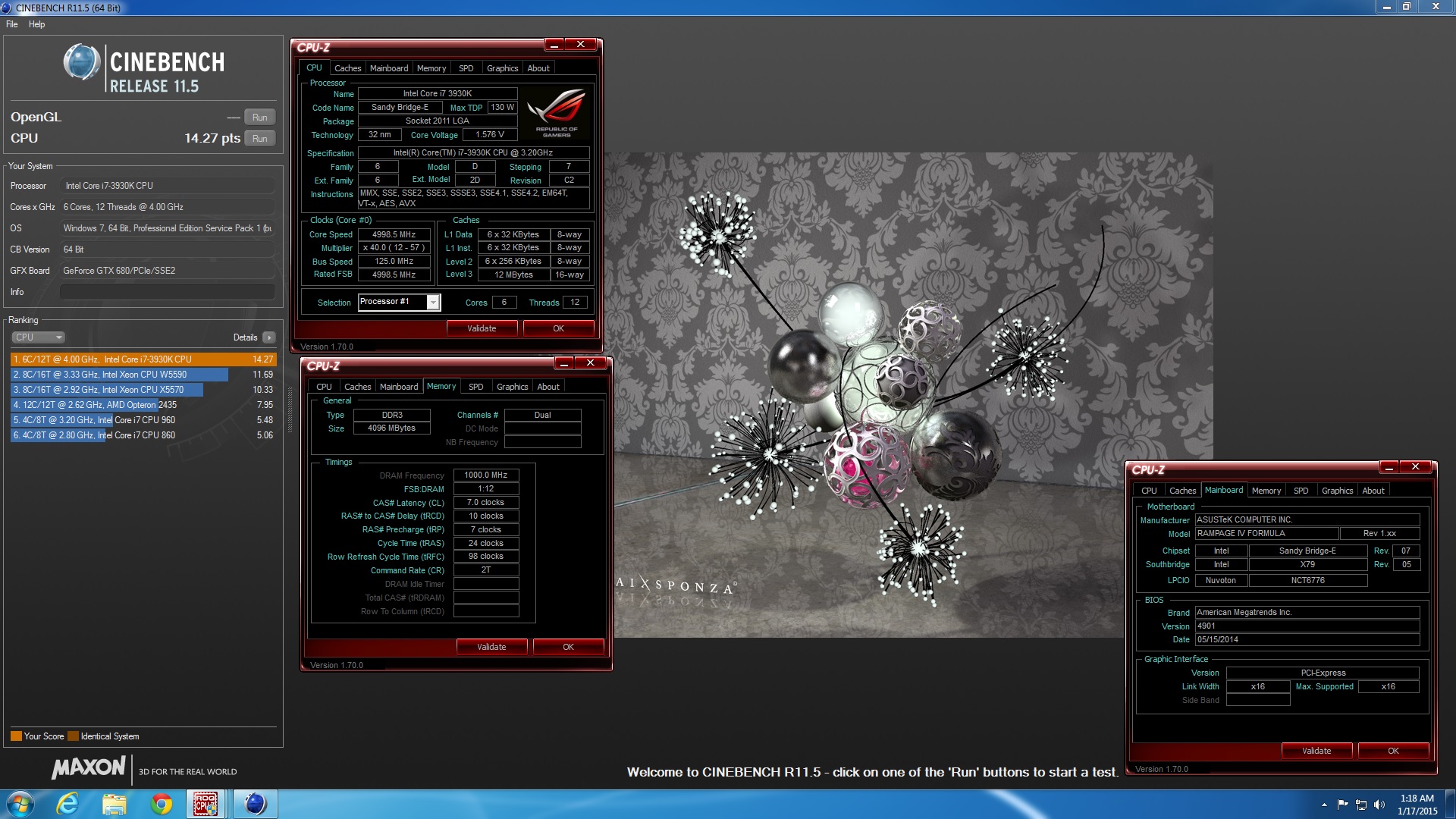Viewport: 1456px width, 819px height.
Task: Open Graphics tab in right CPU-Z window
Action: pyautogui.click(x=1337, y=491)
